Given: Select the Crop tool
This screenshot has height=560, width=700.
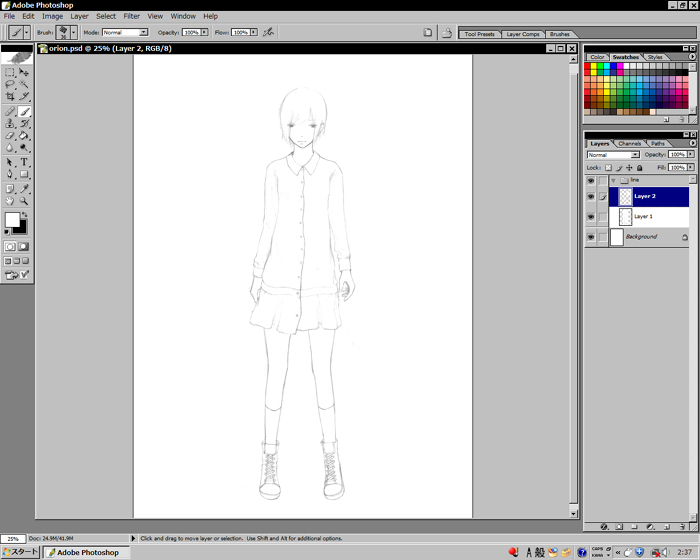Looking at the screenshot, I should pos(10,98).
